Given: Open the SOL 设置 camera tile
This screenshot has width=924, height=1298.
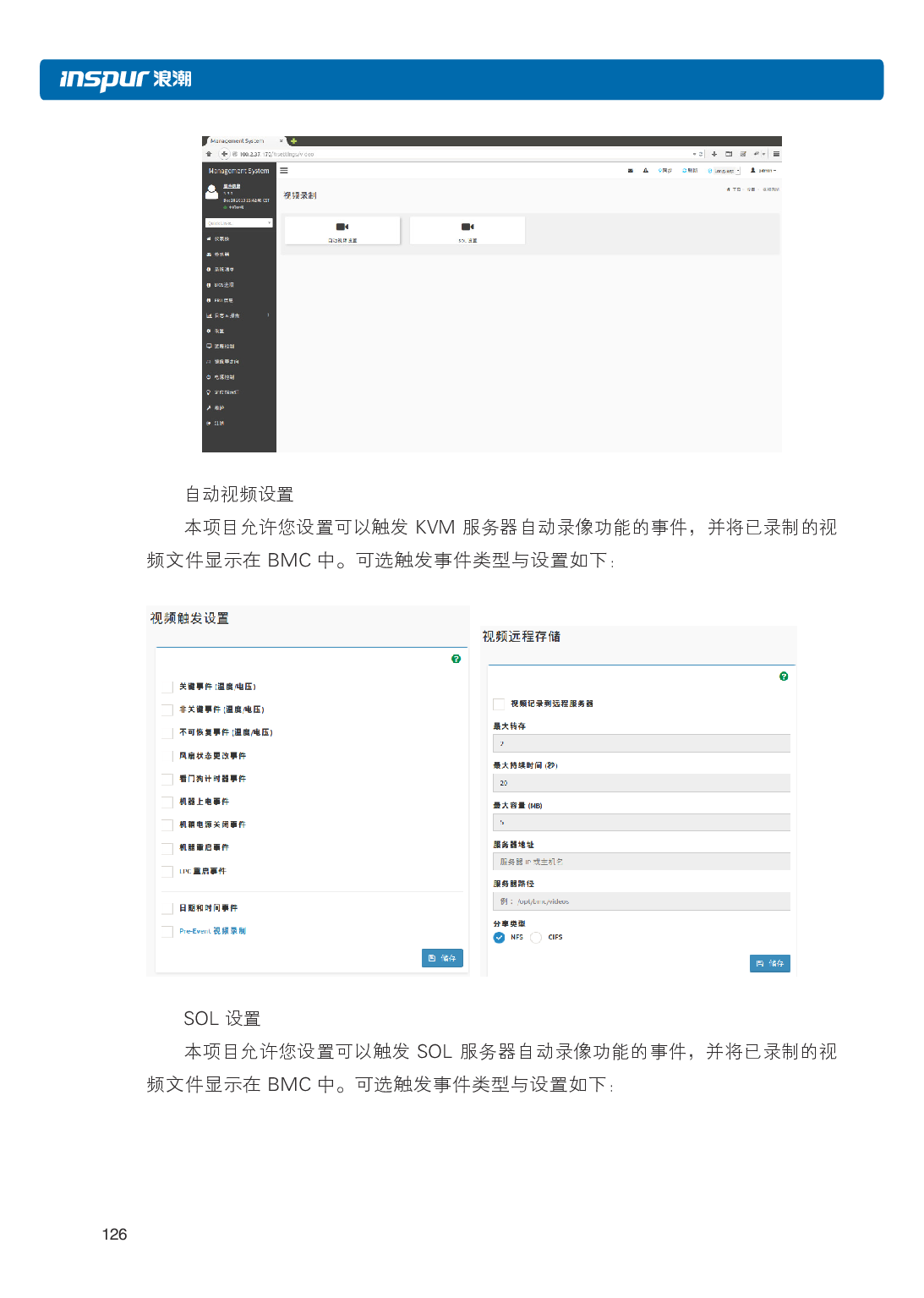Looking at the screenshot, I should pos(467,230).
